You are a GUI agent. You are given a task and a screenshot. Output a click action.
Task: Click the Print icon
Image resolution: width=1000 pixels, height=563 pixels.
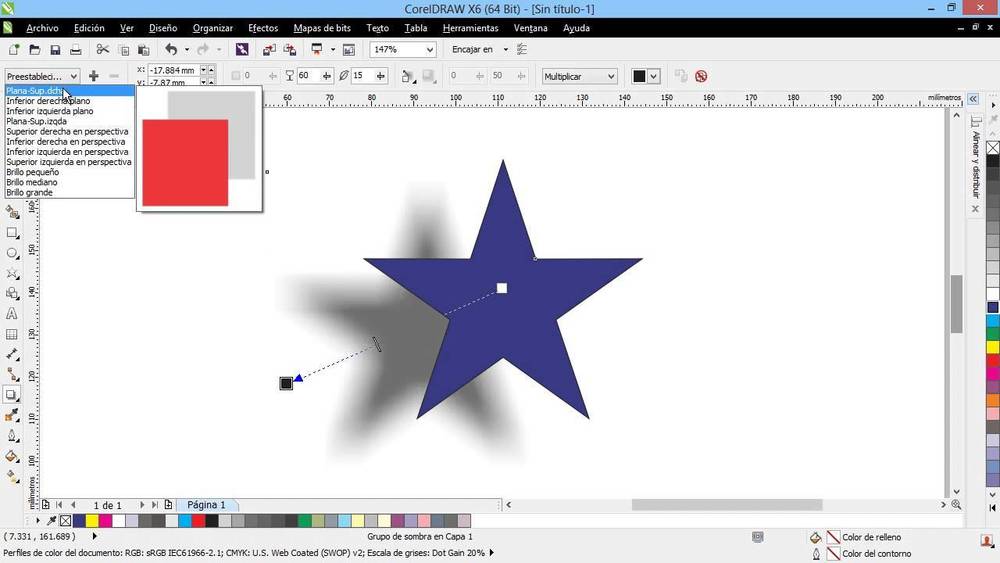(x=77, y=50)
